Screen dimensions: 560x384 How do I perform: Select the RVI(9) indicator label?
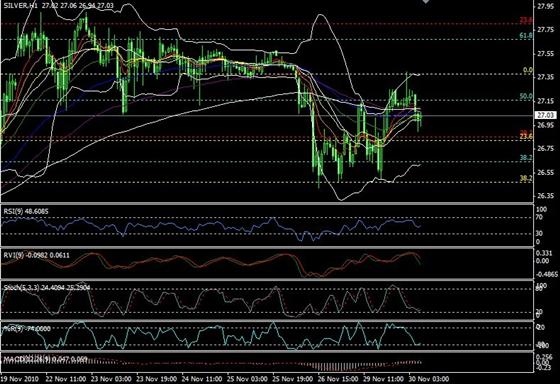pyautogui.click(x=13, y=255)
